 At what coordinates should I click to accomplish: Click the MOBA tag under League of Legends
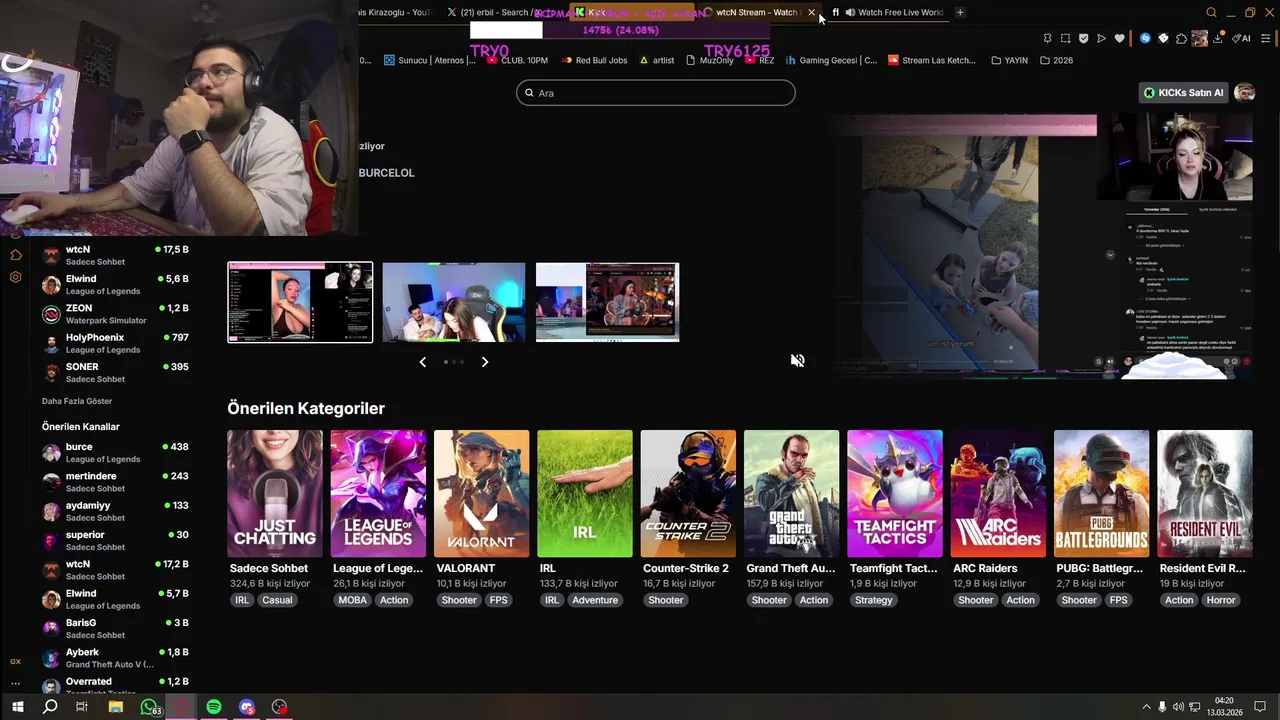(352, 600)
